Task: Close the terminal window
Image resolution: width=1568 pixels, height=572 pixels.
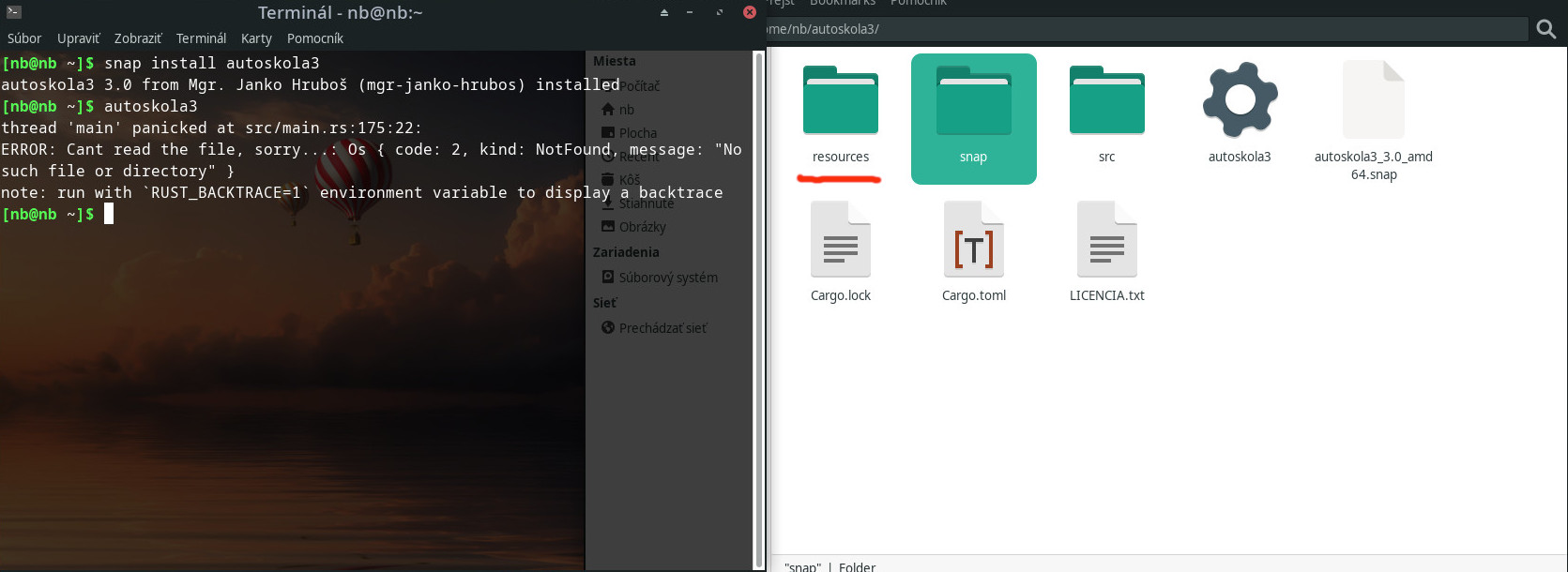Action: point(749,12)
